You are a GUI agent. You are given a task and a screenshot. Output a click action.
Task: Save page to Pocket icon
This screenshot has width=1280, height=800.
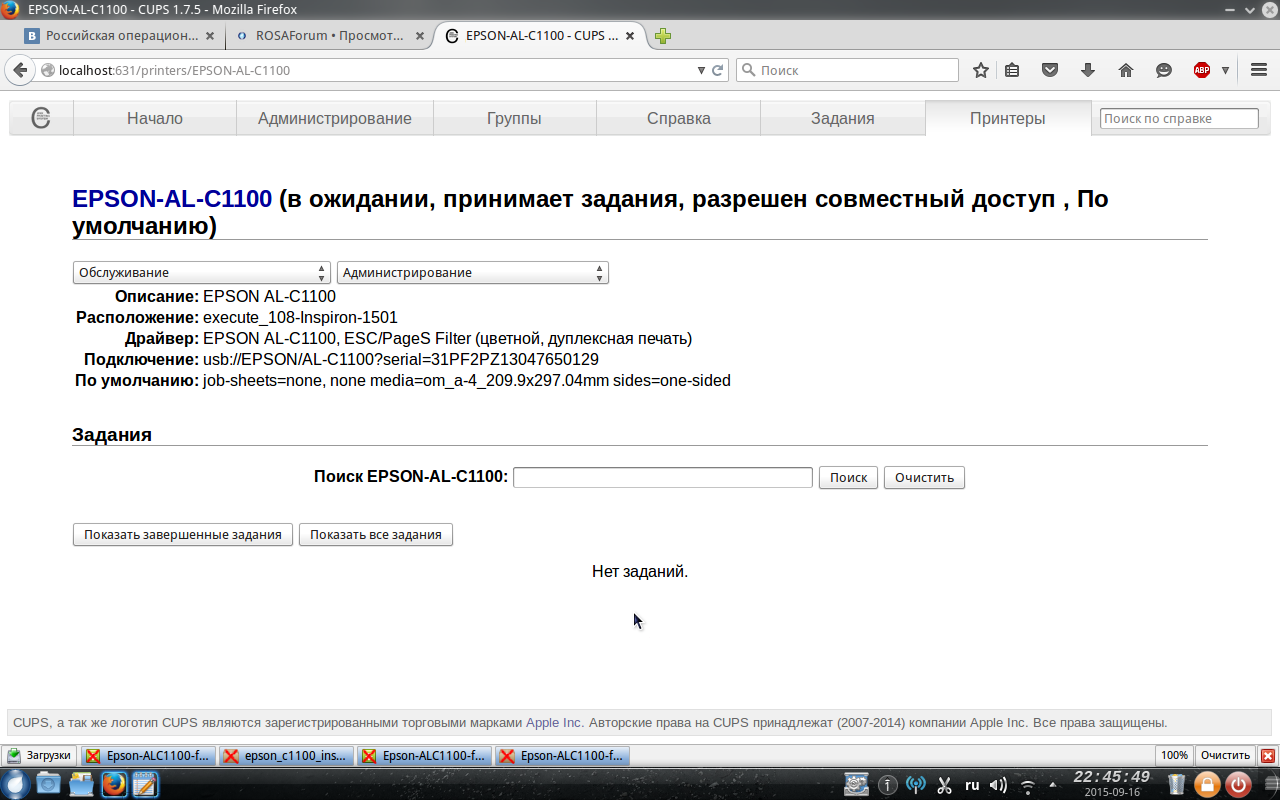(x=1050, y=70)
